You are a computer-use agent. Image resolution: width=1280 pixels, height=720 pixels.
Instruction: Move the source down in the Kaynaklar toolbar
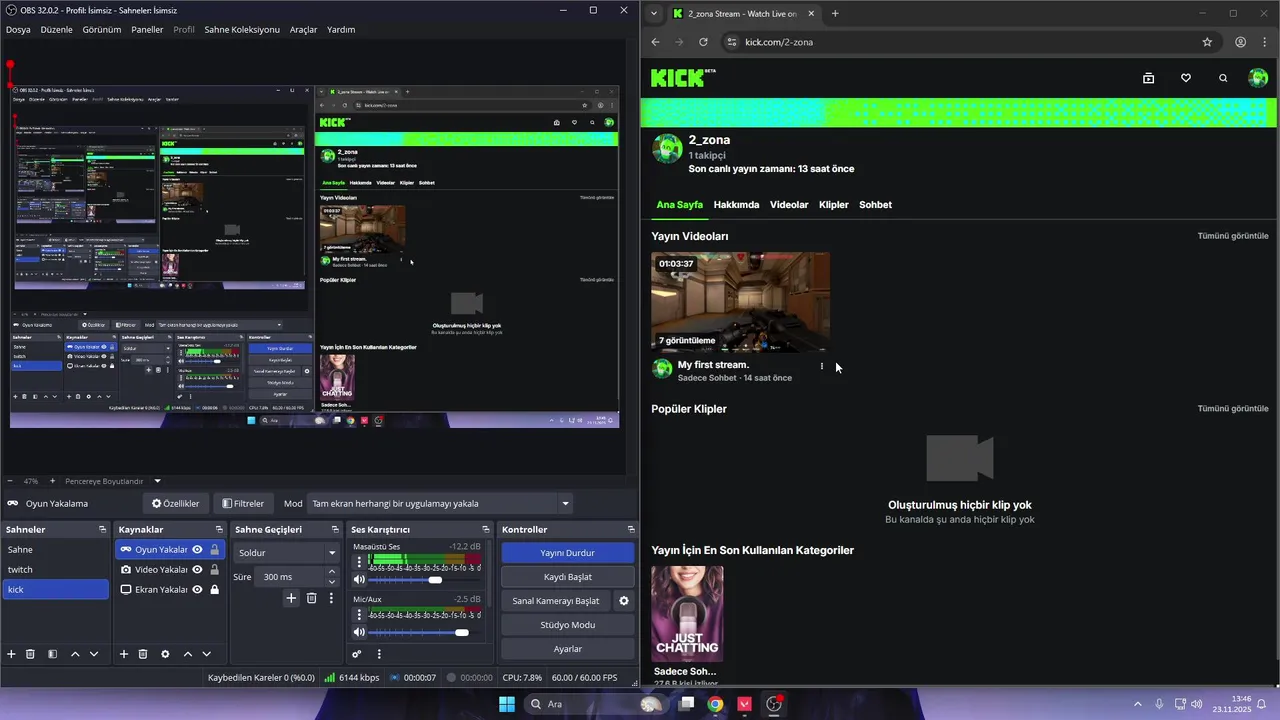(207, 654)
